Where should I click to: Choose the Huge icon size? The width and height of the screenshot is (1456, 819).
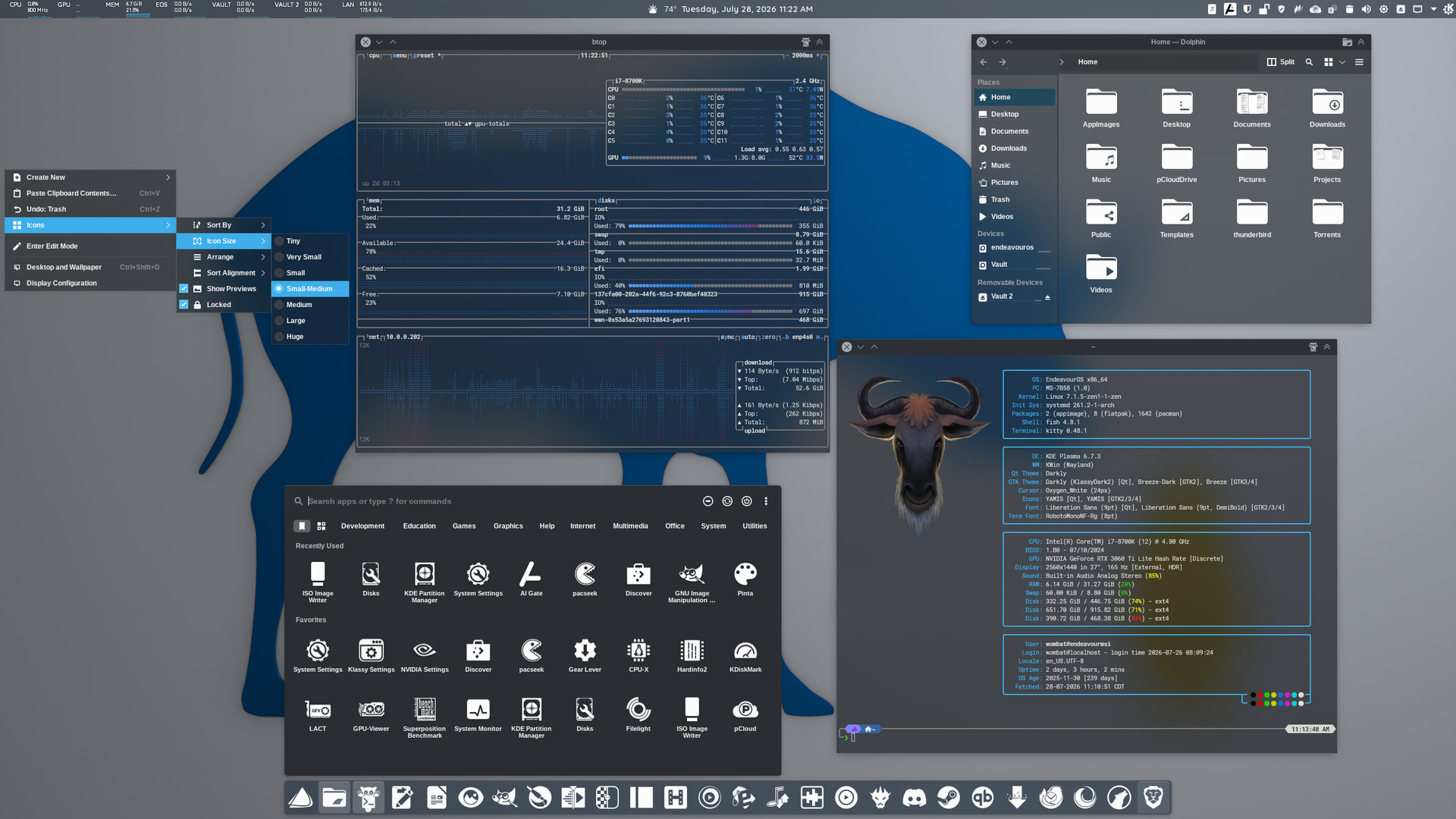(x=310, y=337)
